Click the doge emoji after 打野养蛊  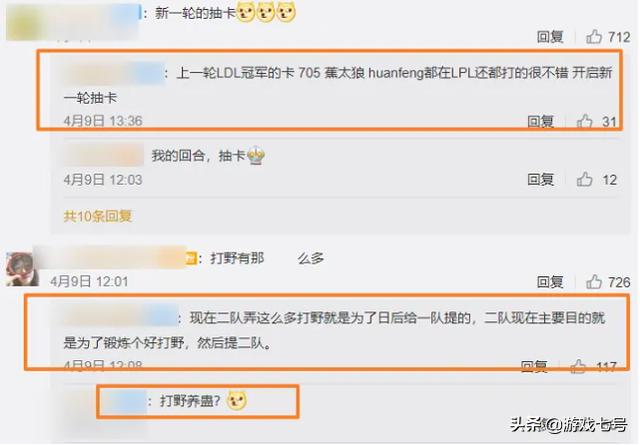[x=237, y=400]
